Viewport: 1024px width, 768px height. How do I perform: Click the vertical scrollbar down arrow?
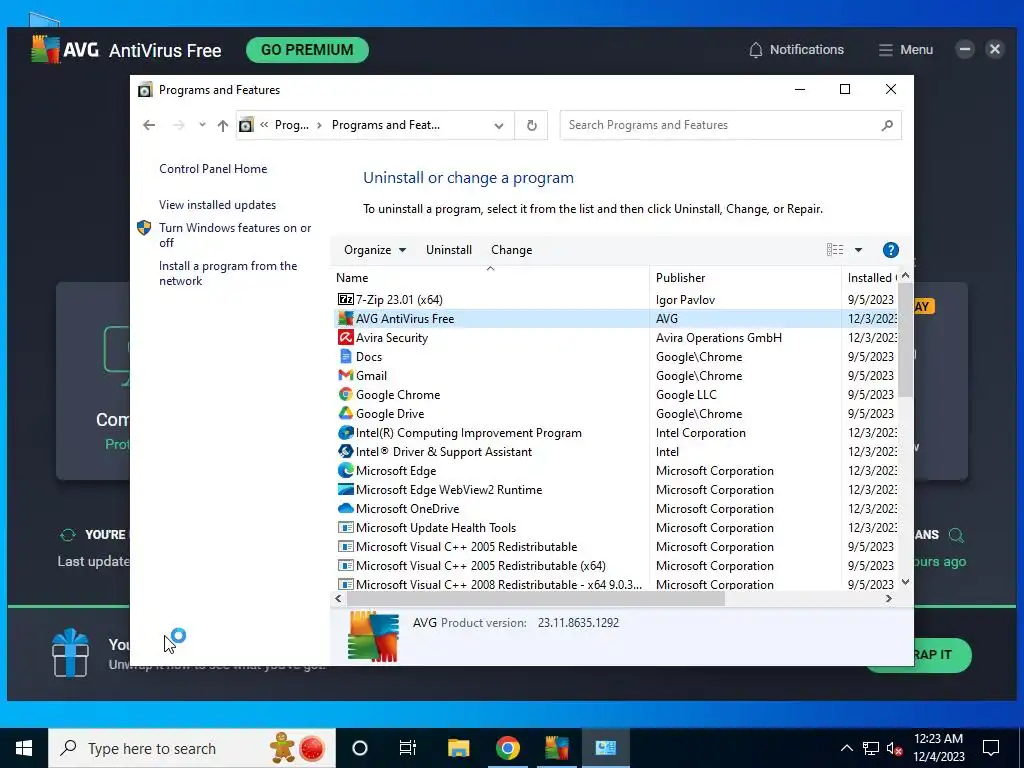coord(905,582)
